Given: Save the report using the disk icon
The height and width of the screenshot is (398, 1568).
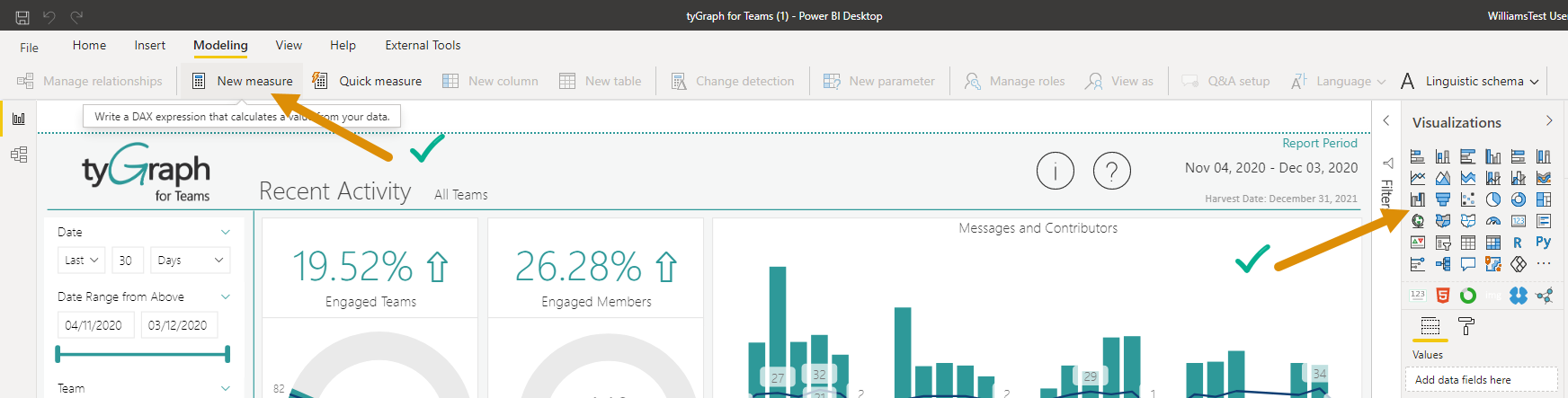Looking at the screenshot, I should click(x=22, y=16).
